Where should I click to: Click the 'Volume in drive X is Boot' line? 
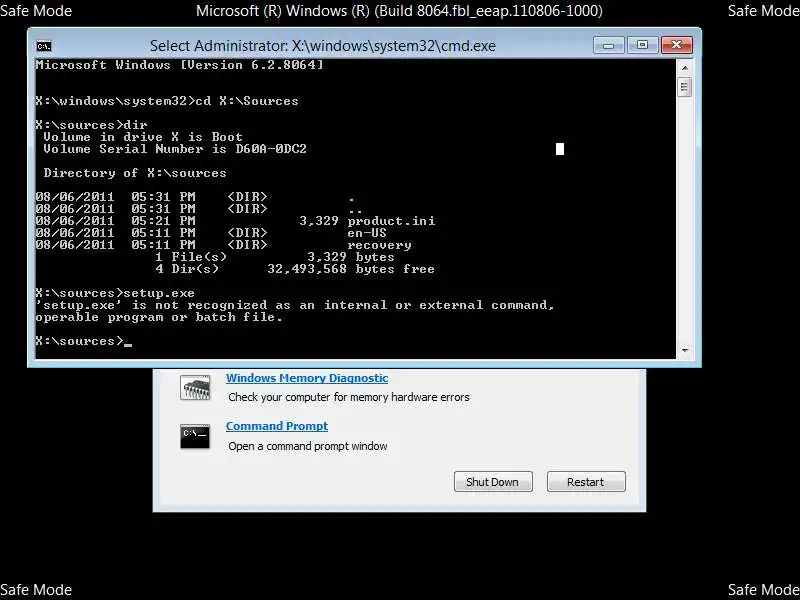pos(143,137)
